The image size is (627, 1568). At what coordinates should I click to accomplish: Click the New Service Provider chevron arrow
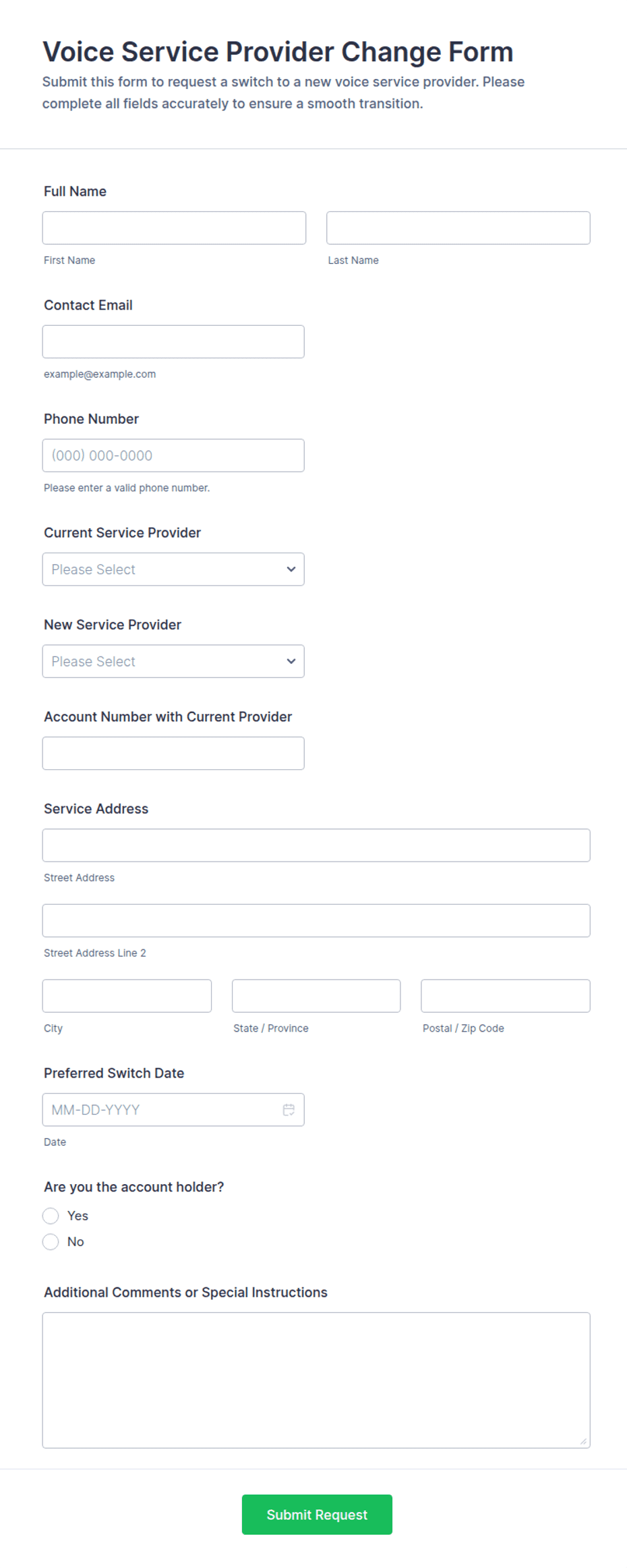click(291, 661)
